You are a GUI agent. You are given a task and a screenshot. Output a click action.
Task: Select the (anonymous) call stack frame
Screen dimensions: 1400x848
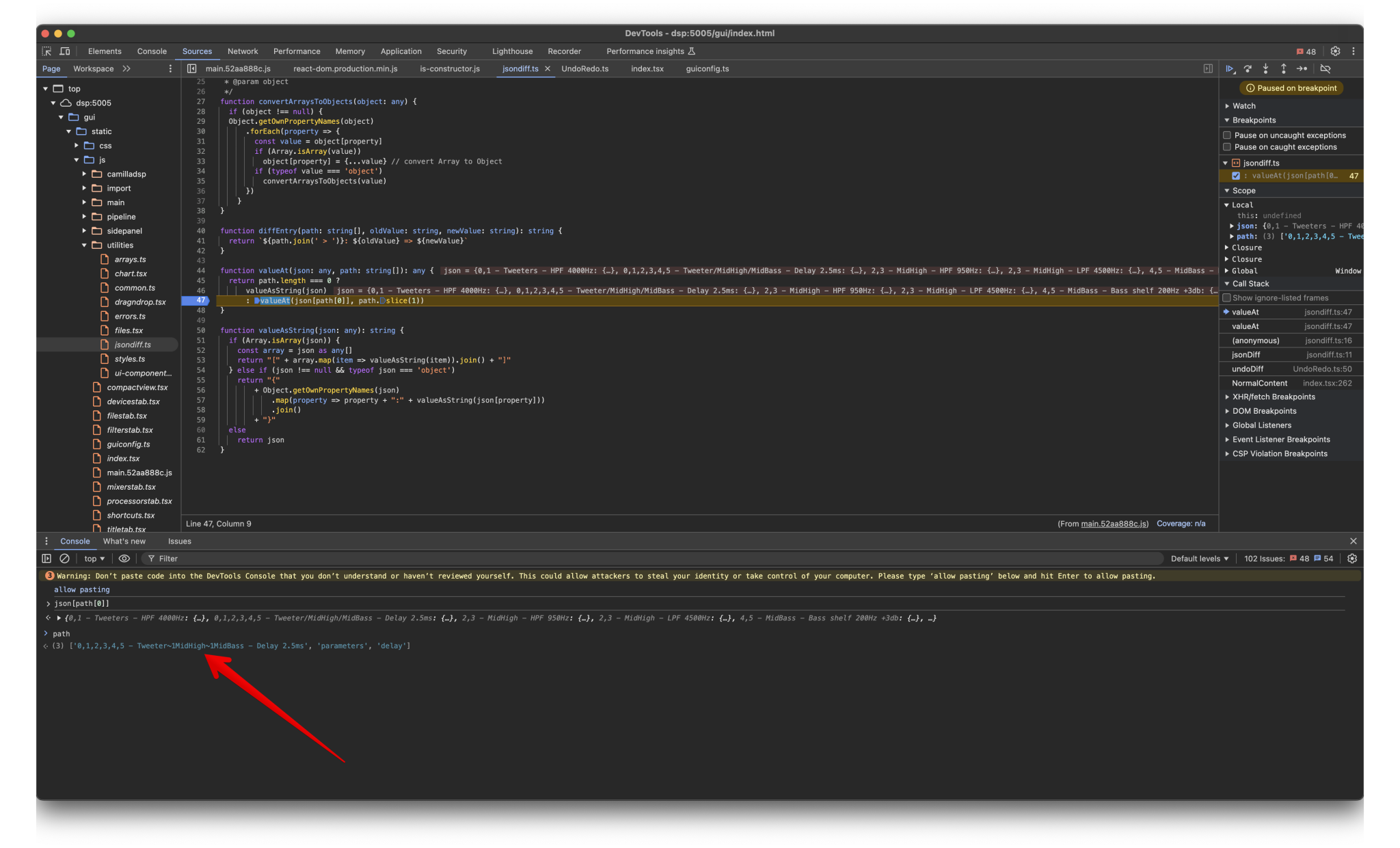[1291, 341]
